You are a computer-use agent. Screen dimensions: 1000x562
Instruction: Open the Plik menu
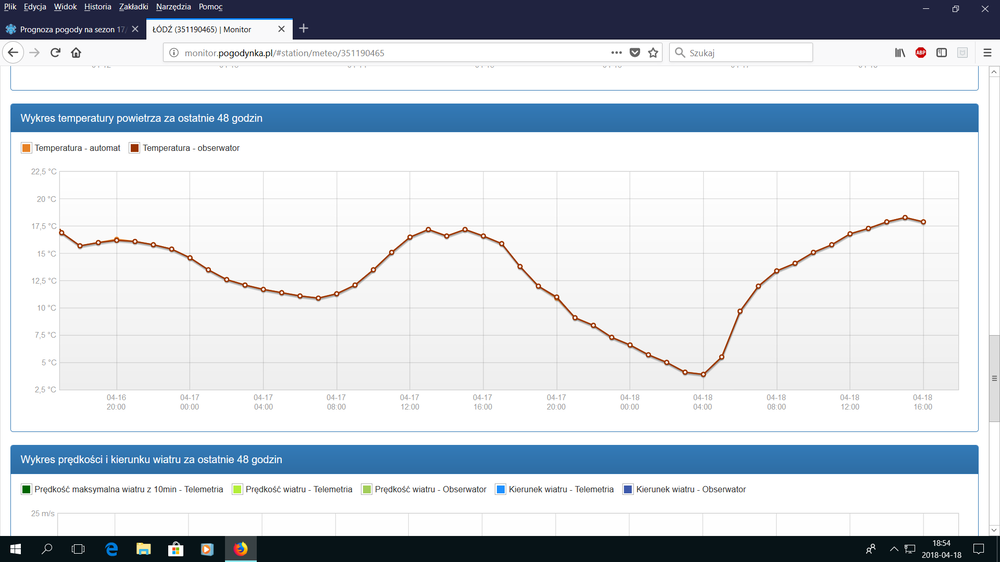coord(10,6)
